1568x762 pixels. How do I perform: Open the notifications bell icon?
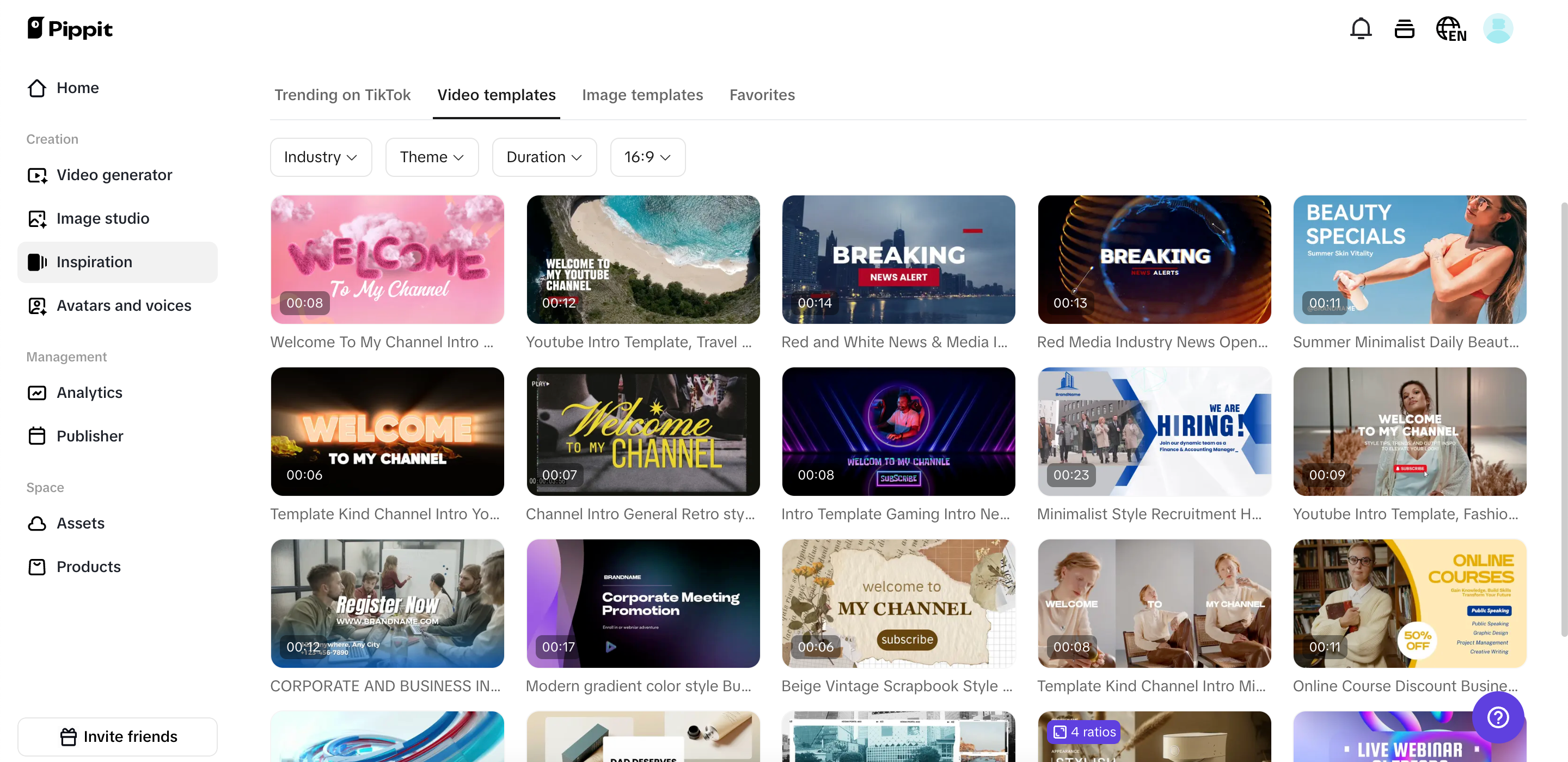coord(1361,29)
